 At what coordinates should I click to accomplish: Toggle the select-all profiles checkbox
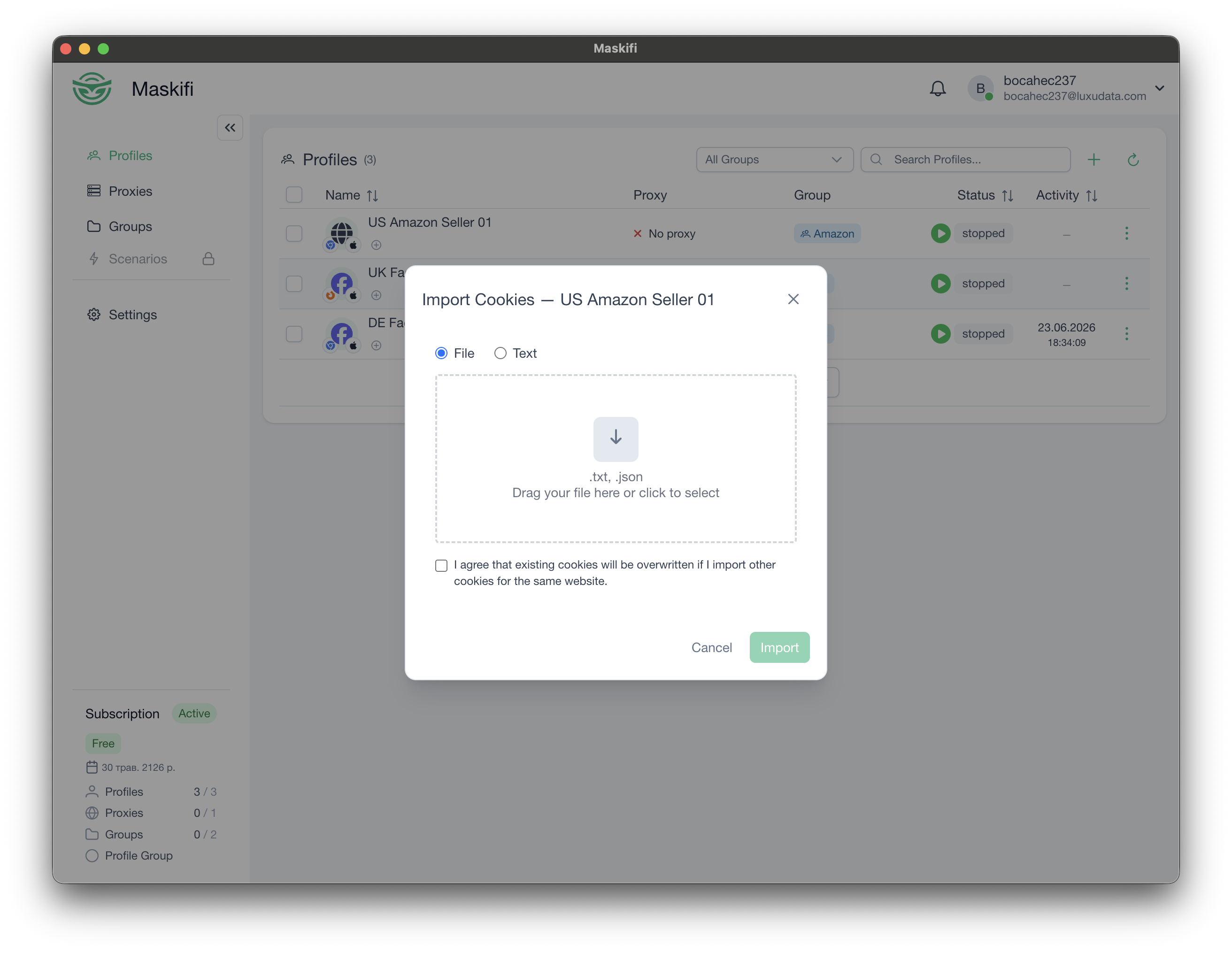pyautogui.click(x=294, y=195)
